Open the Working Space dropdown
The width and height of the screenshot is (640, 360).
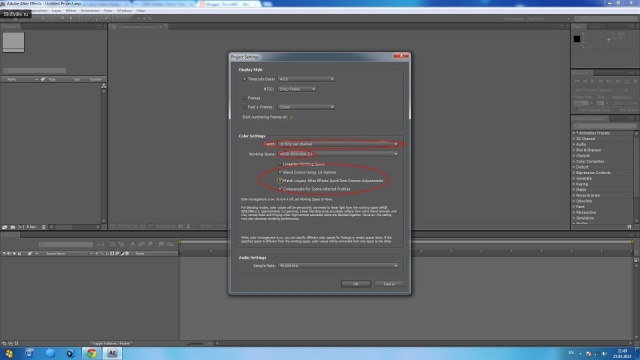pyautogui.click(x=338, y=154)
